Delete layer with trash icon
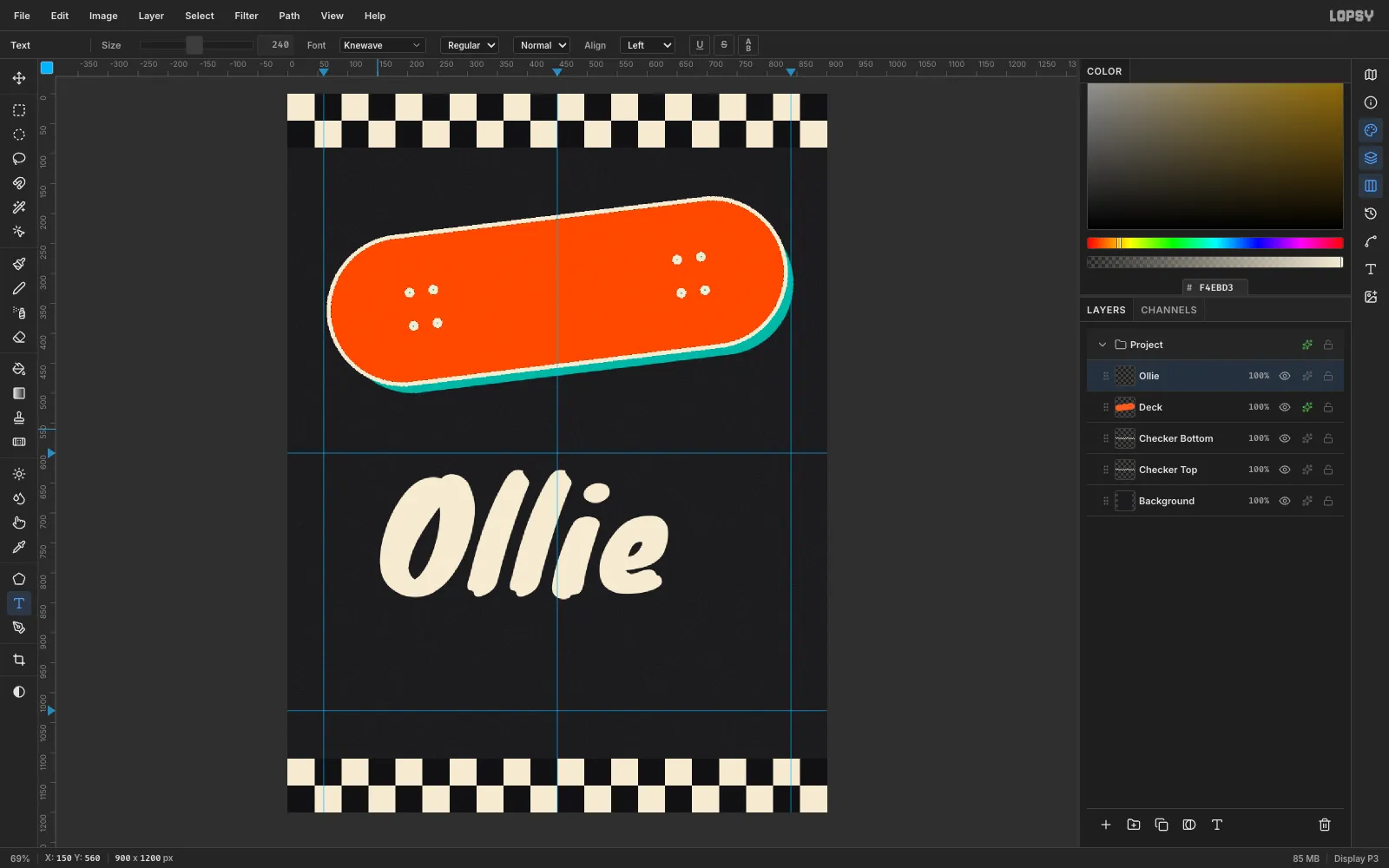This screenshot has width=1389, height=868. click(1325, 825)
